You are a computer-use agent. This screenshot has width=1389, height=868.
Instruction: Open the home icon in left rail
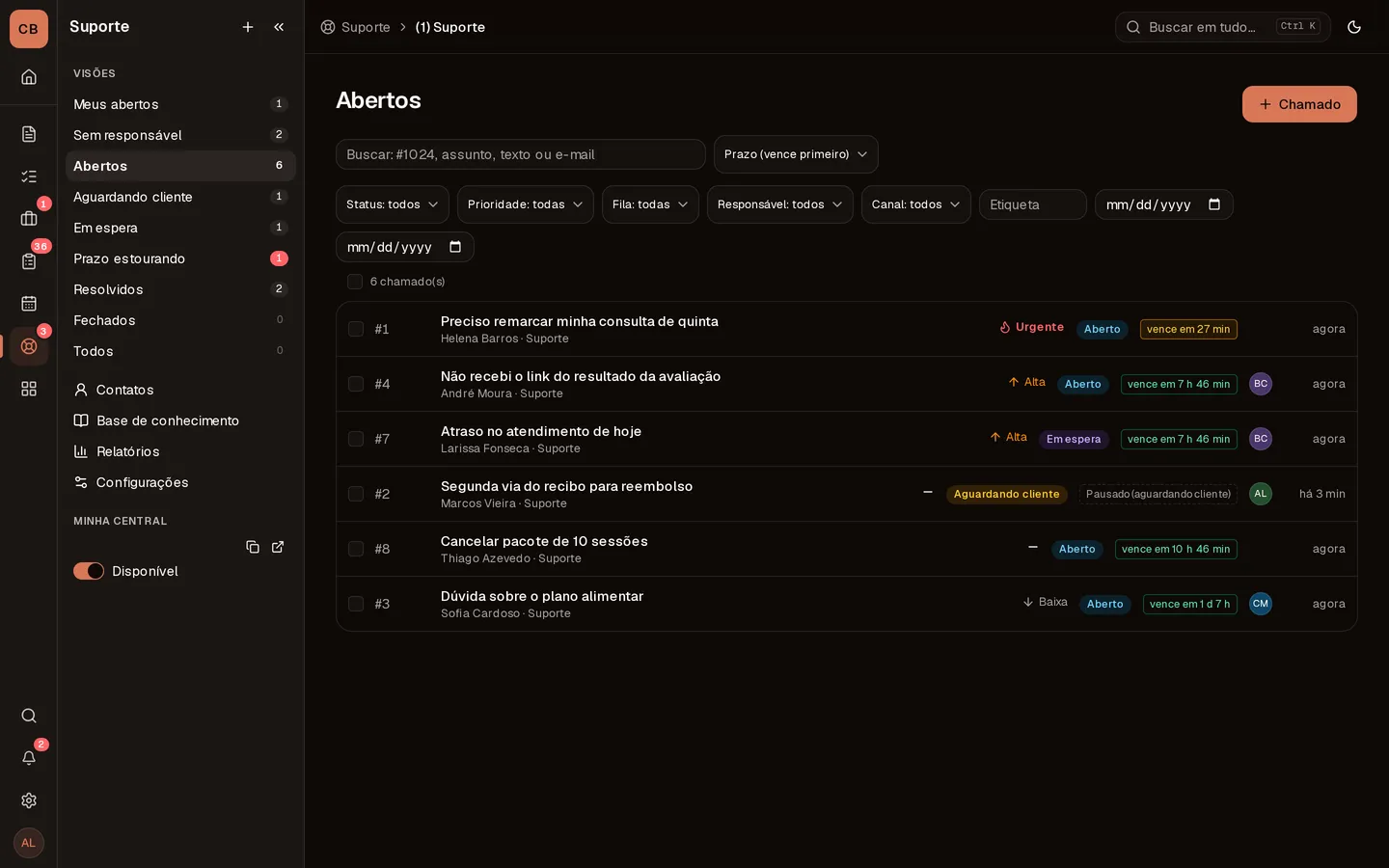click(x=29, y=77)
